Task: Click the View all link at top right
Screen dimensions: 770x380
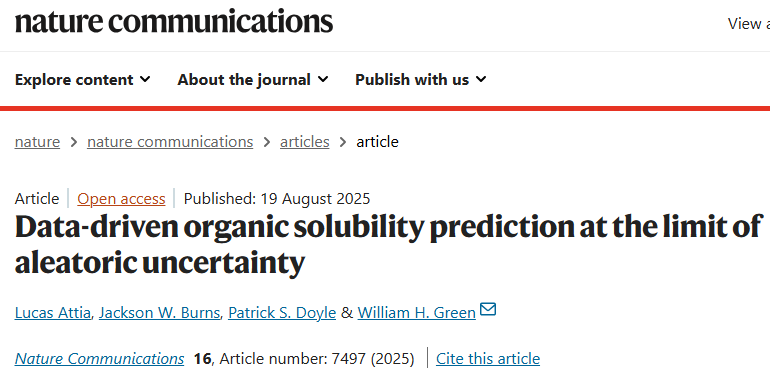Action: point(748,24)
